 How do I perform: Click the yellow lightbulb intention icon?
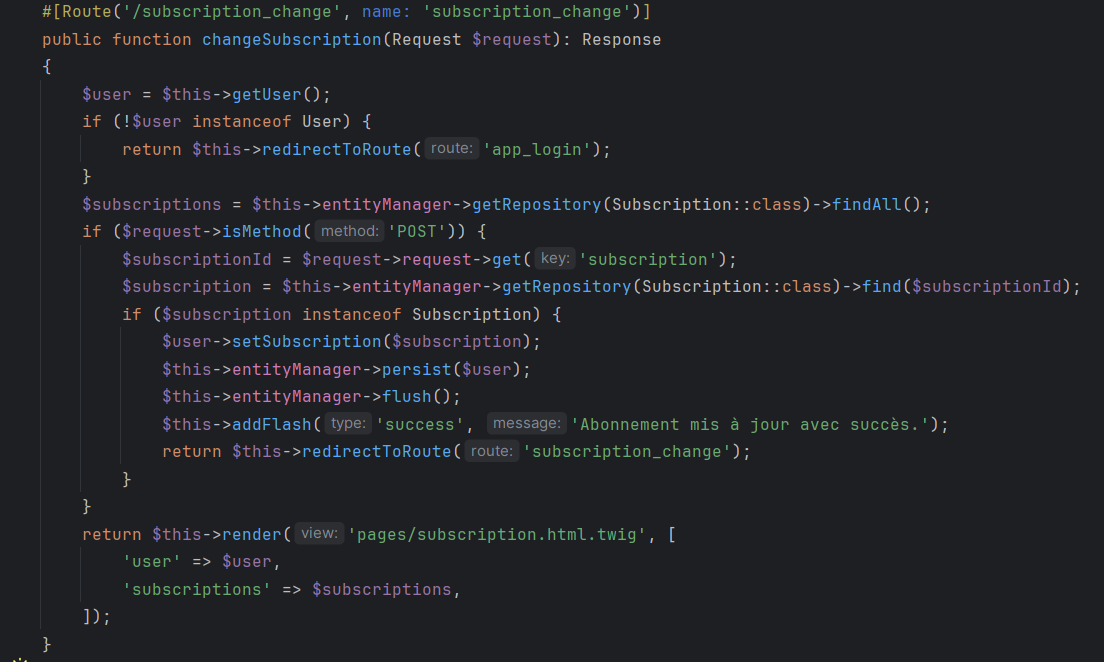(18, 659)
